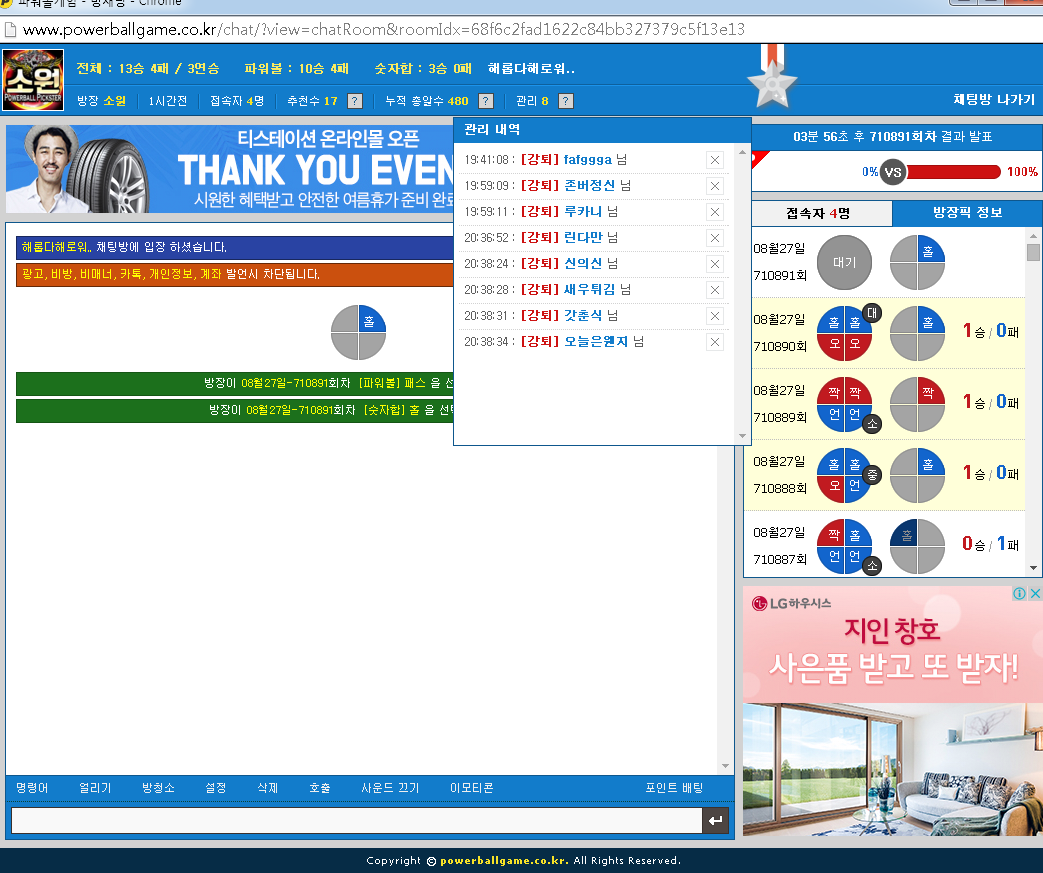This screenshot has height=873, width=1043.
Task: Click result circle for round 710890
Action: [844, 333]
